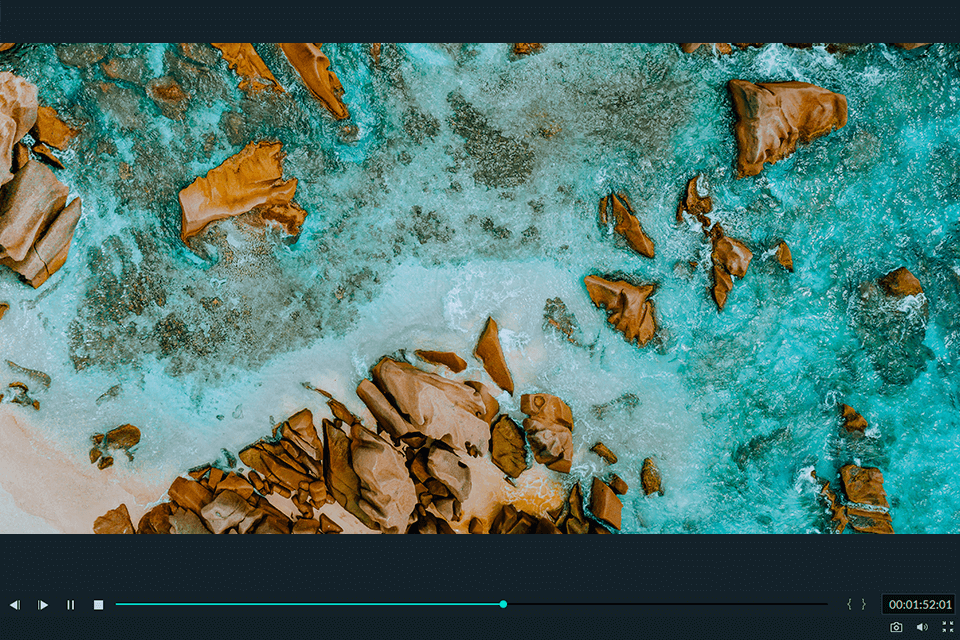Mute audio using the speaker icon
This screenshot has height=640, width=960.
click(x=922, y=627)
